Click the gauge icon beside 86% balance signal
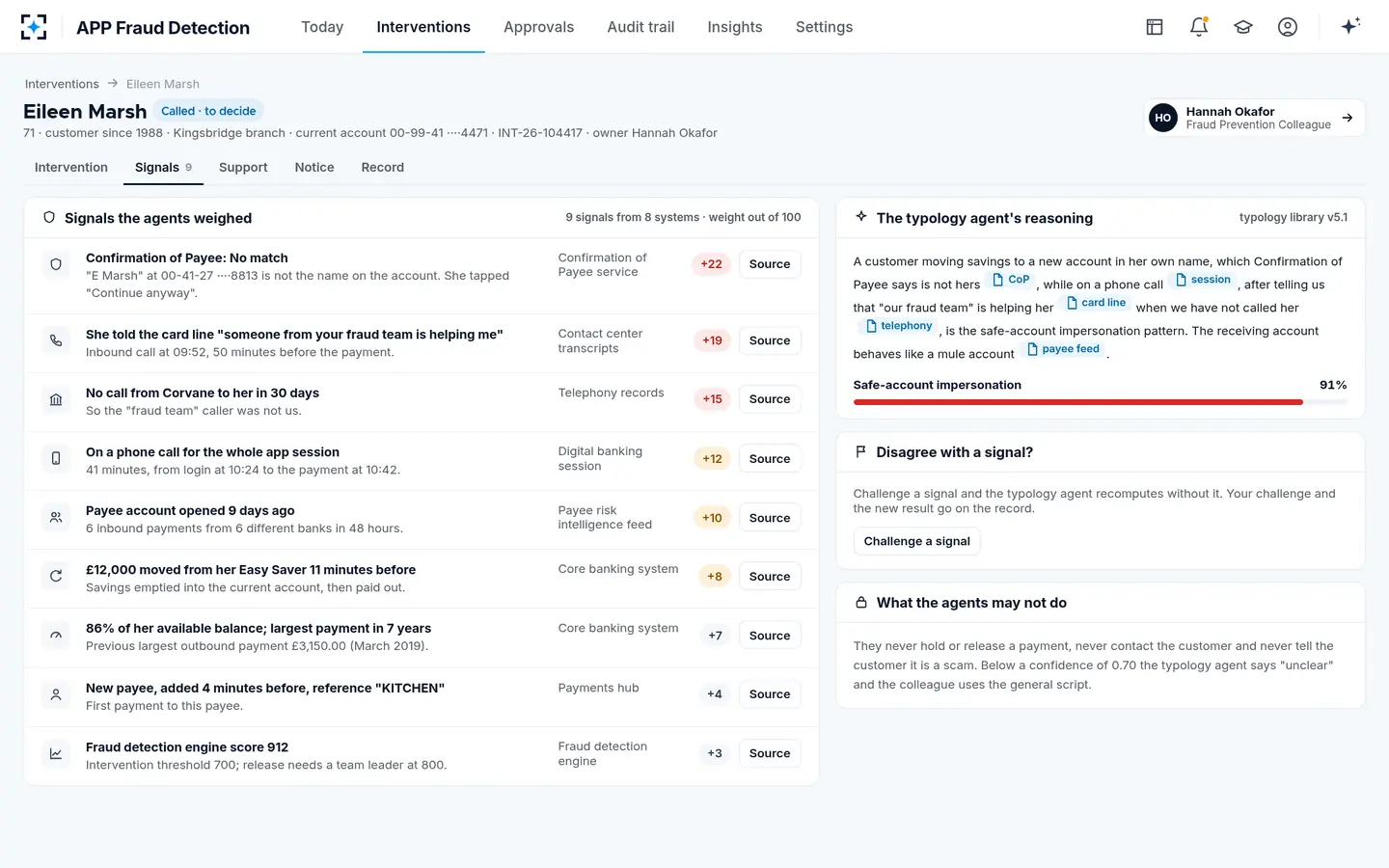The image size is (1389, 868). pyautogui.click(x=56, y=635)
